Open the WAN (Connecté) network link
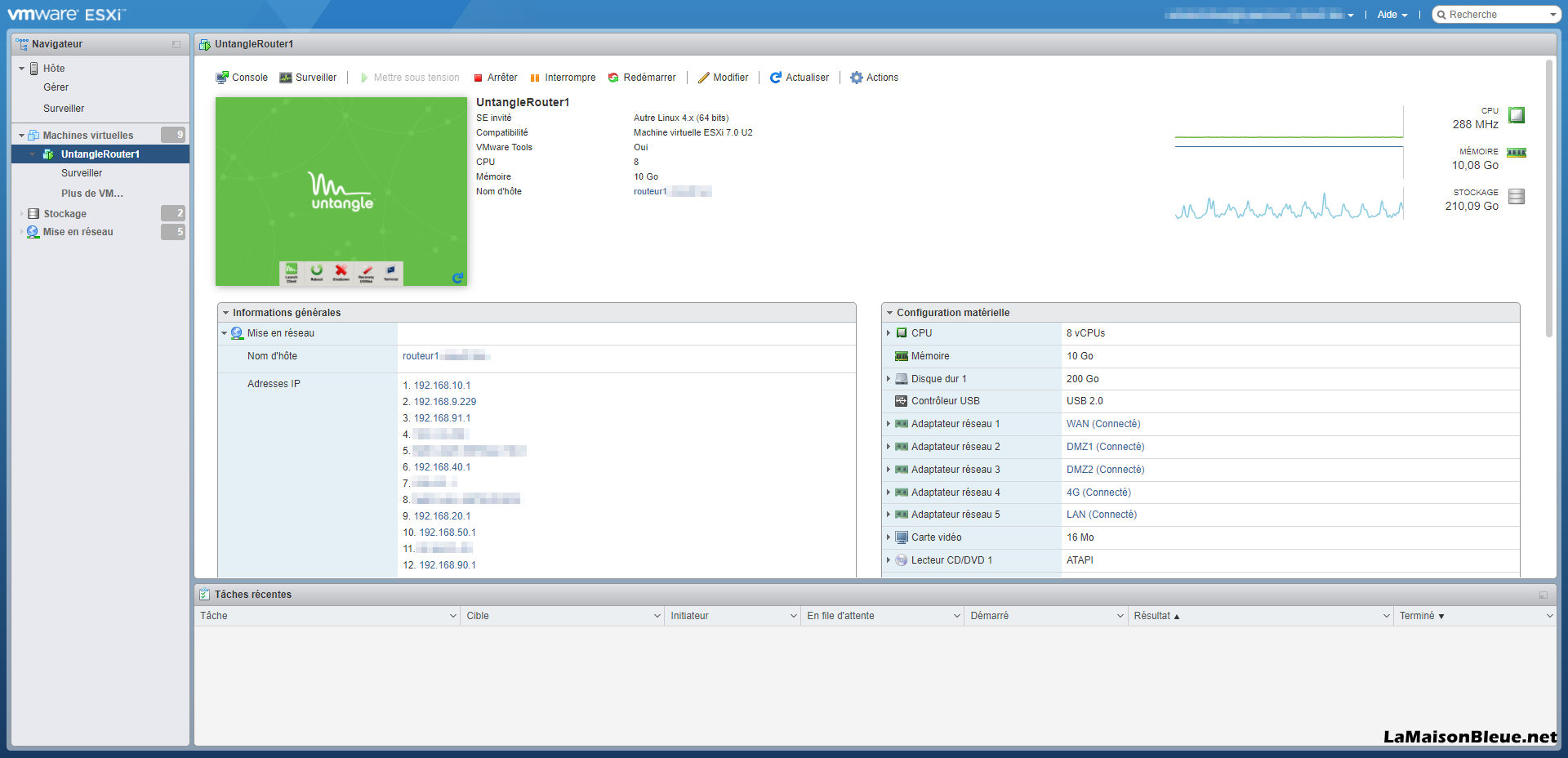This screenshot has height=758, width=1568. [x=1103, y=424]
